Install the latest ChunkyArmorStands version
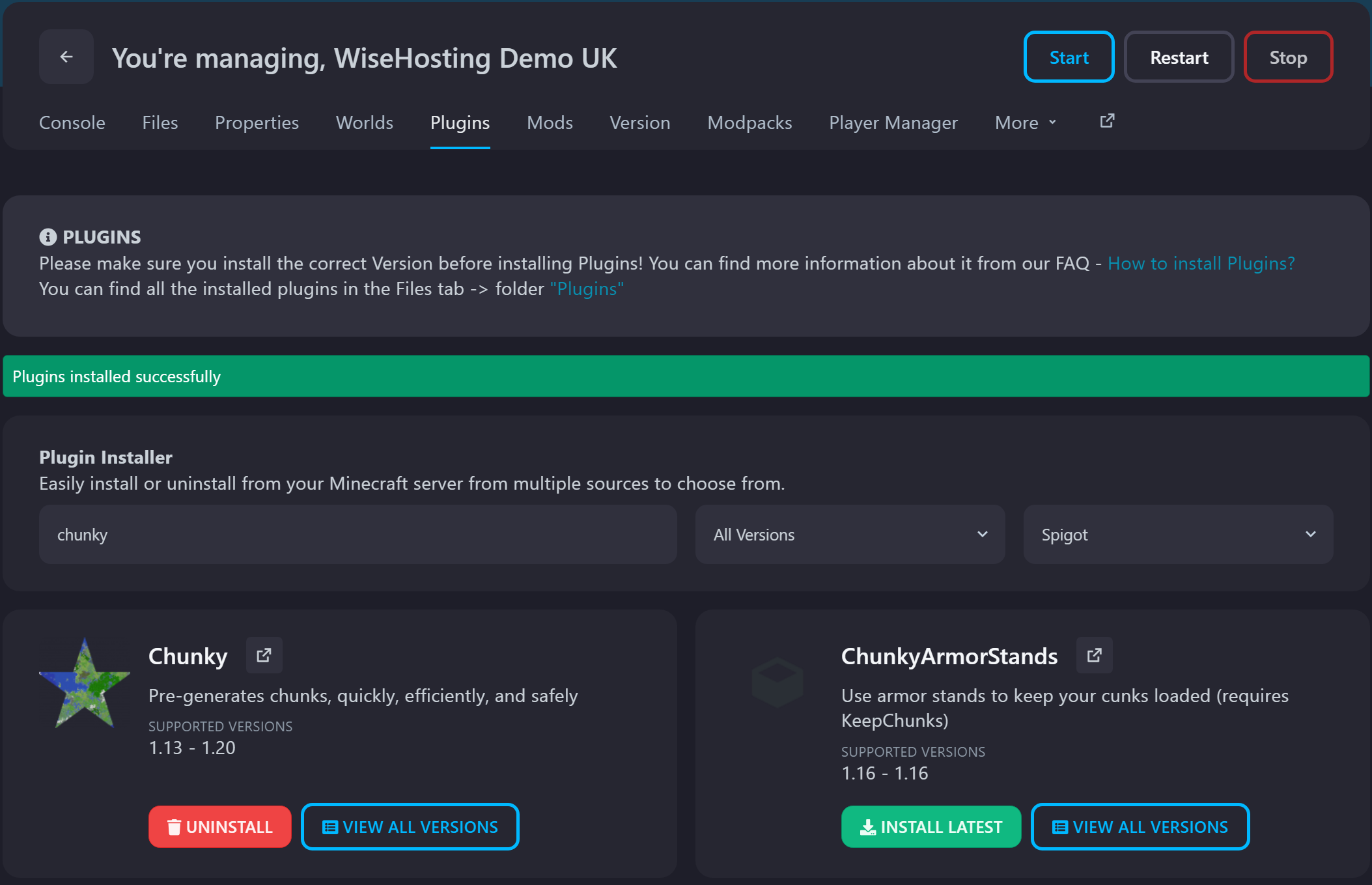 [x=931, y=826]
